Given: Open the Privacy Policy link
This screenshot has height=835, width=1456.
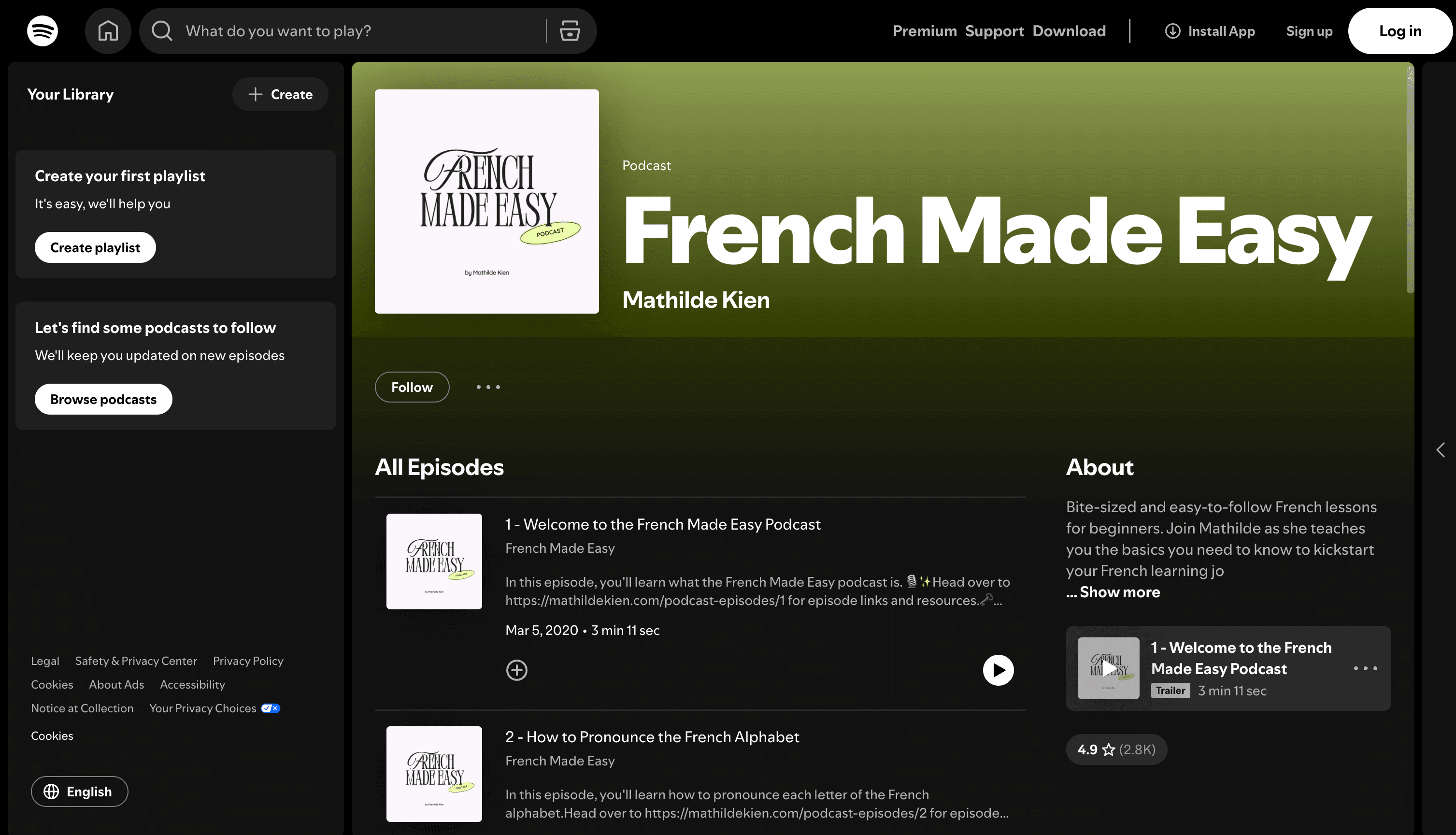Looking at the screenshot, I should (x=248, y=661).
